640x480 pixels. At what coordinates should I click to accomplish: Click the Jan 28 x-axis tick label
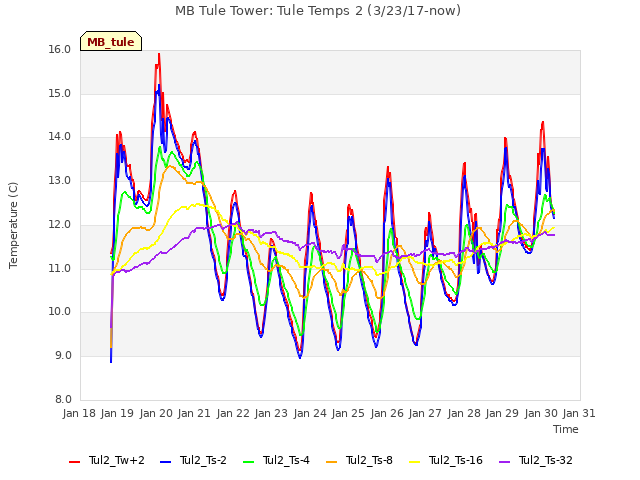coord(464,413)
